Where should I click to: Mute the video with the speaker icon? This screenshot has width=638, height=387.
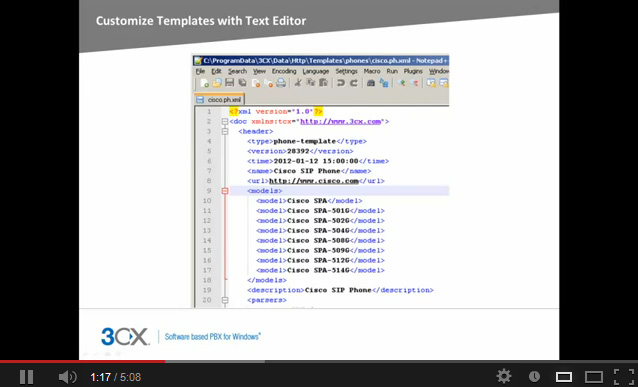(67, 377)
